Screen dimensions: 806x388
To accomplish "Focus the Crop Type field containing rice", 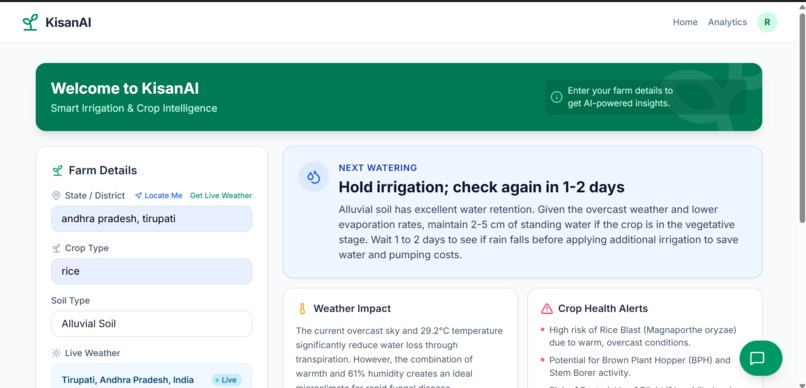I will click(152, 271).
